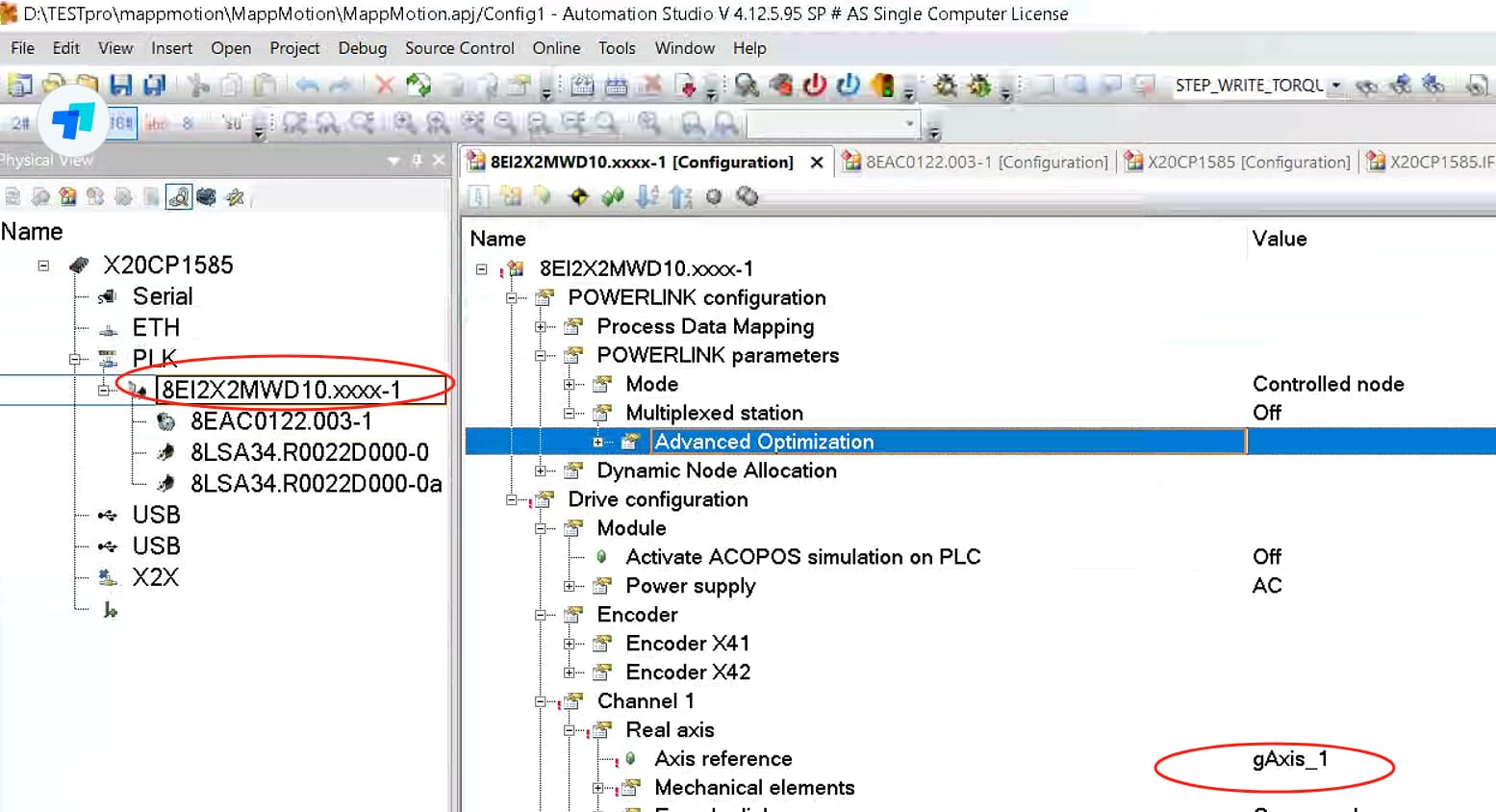Expand the Advanced Optimization node
Screen dimensions: 1496x812
click(x=597, y=443)
